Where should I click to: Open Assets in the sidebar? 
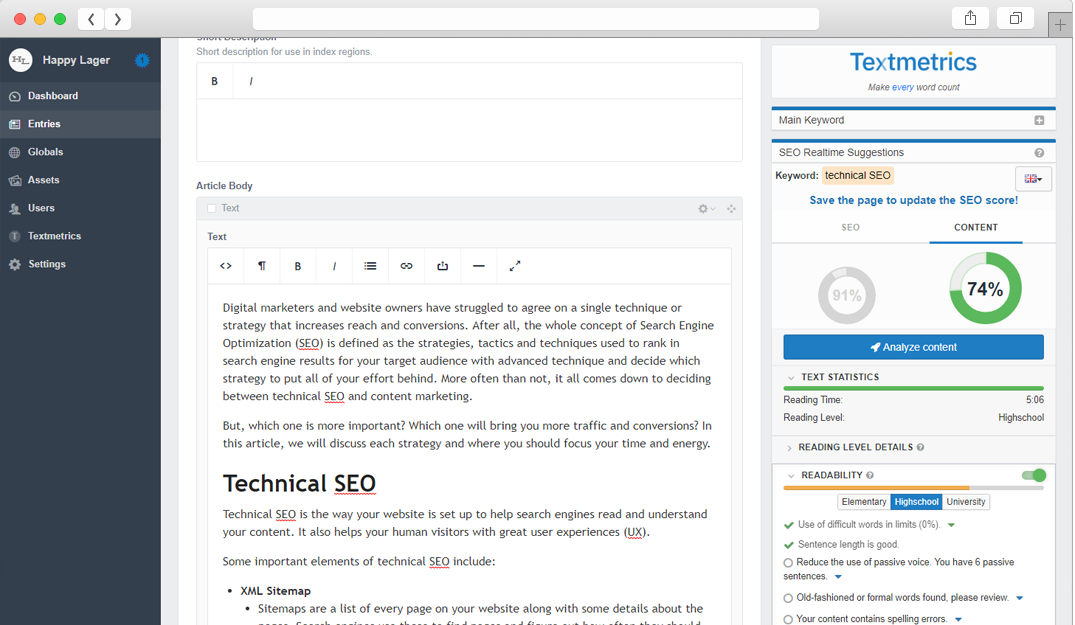[x=80, y=180]
